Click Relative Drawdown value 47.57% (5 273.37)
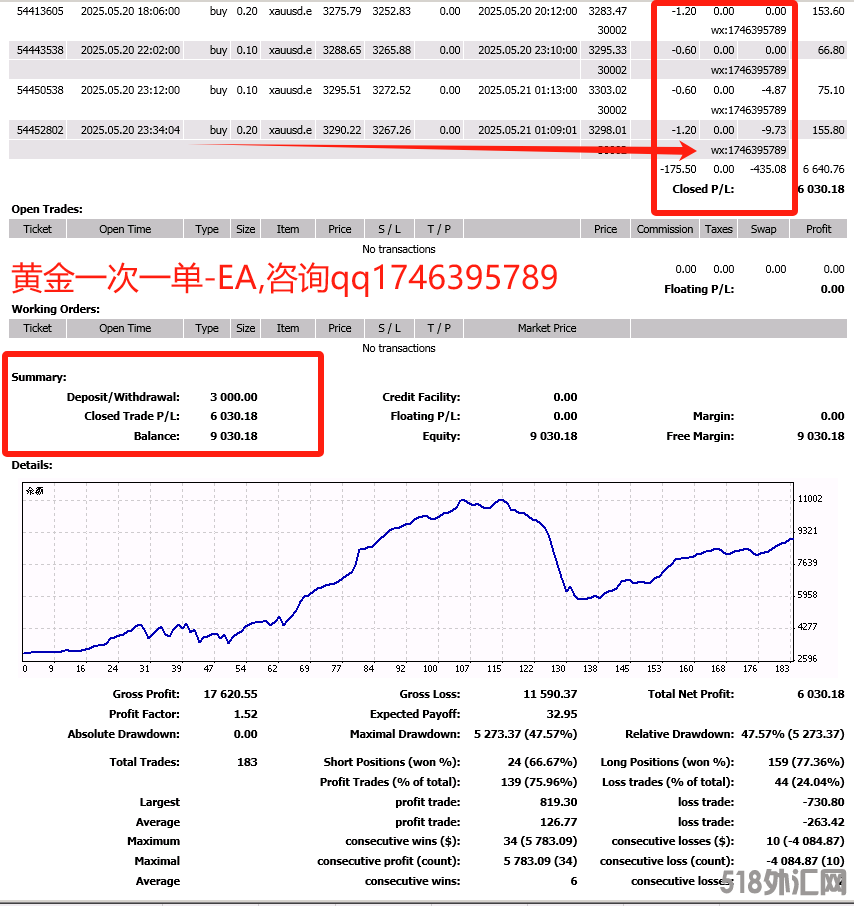 (x=793, y=734)
